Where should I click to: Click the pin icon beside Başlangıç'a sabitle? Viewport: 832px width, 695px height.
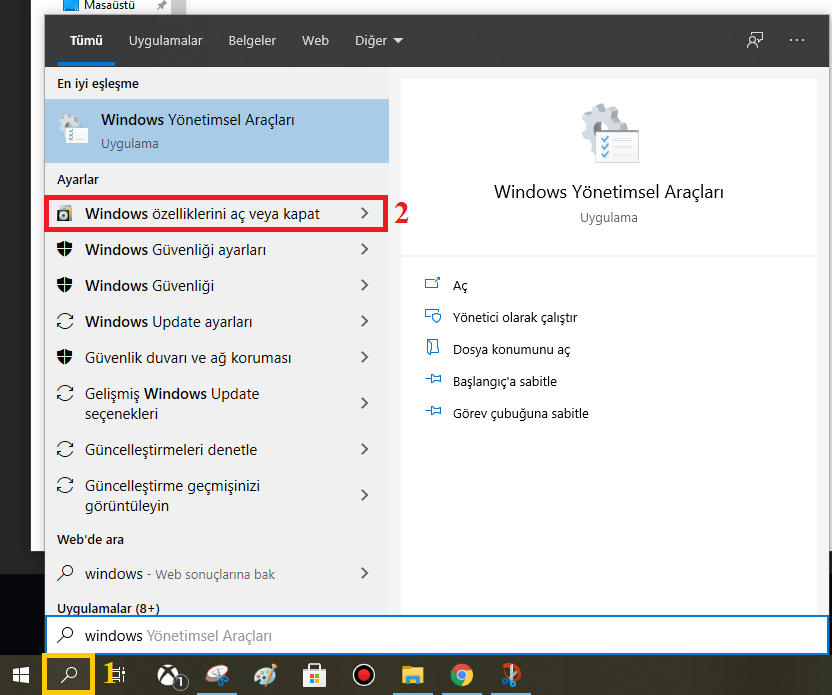pyautogui.click(x=433, y=380)
